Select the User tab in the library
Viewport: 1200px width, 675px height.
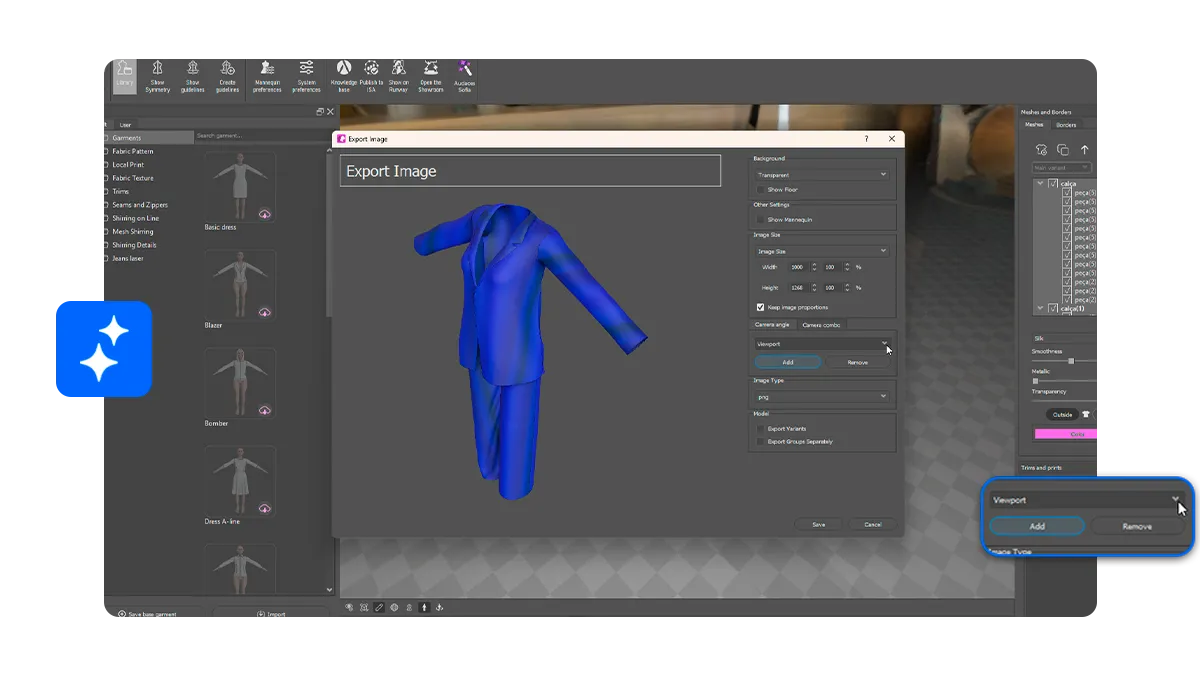126,124
